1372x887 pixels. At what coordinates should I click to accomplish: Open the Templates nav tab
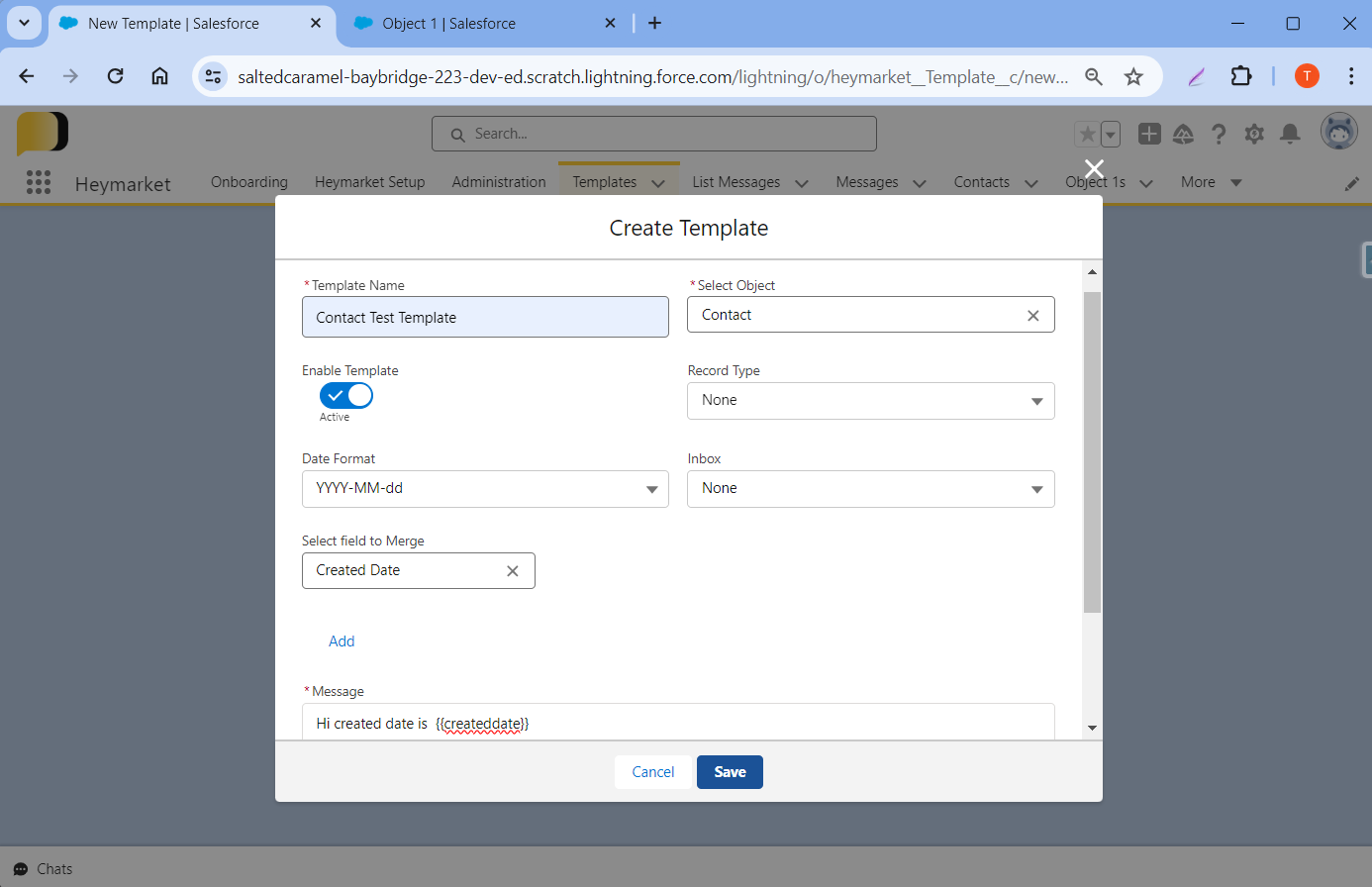(605, 182)
